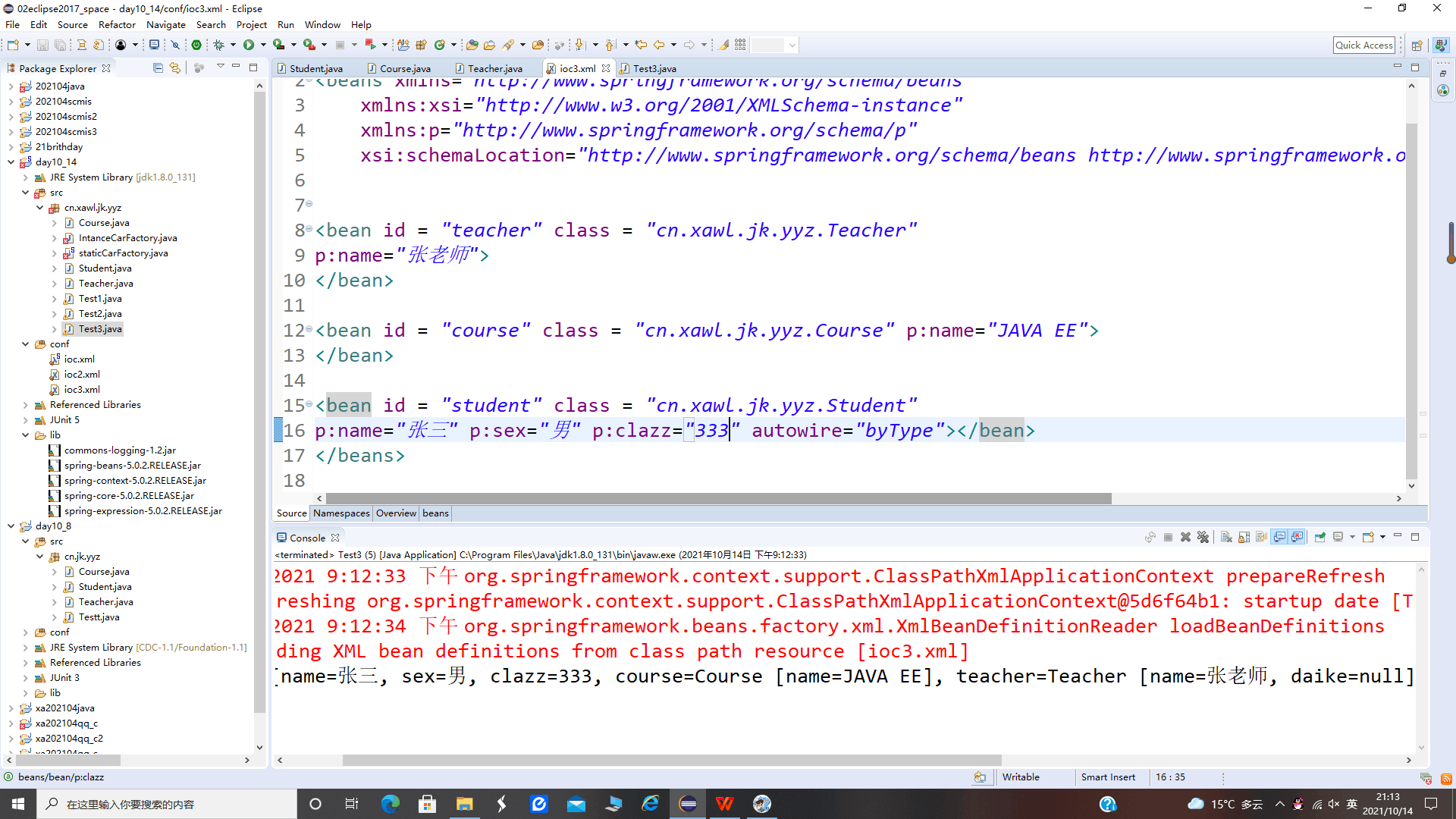Click the green Run button in the toolbar
Viewport: 1456px width, 819px height.
click(248, 45)
